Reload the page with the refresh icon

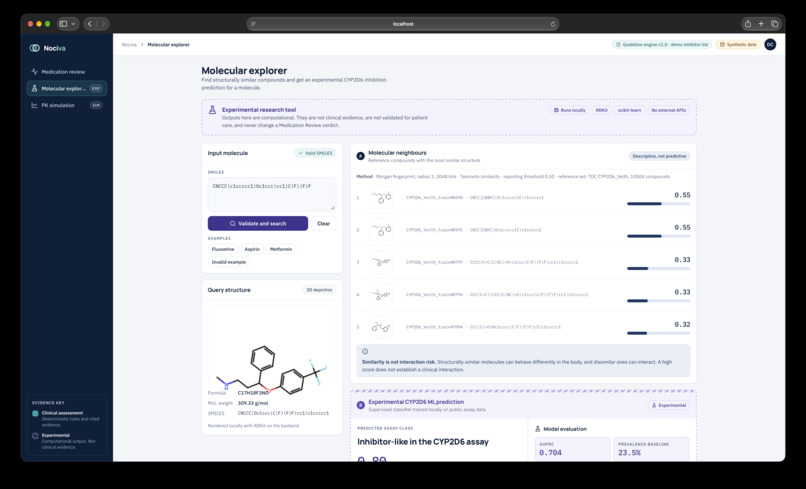553,24
